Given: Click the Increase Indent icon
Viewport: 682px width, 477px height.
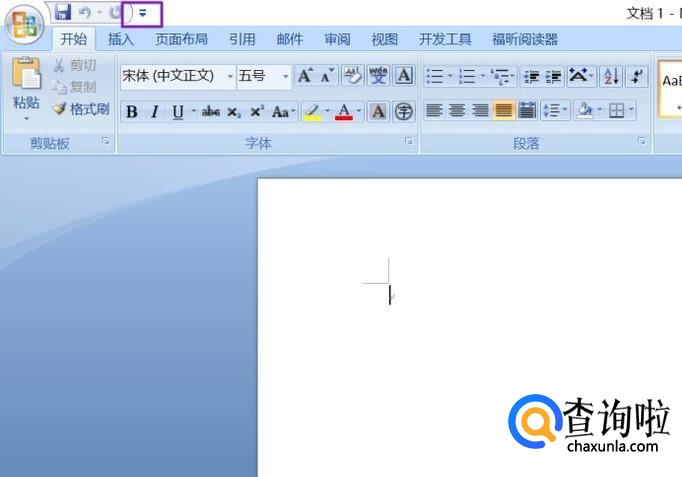Looking at the screenshot, I should (x=554, y=76).
